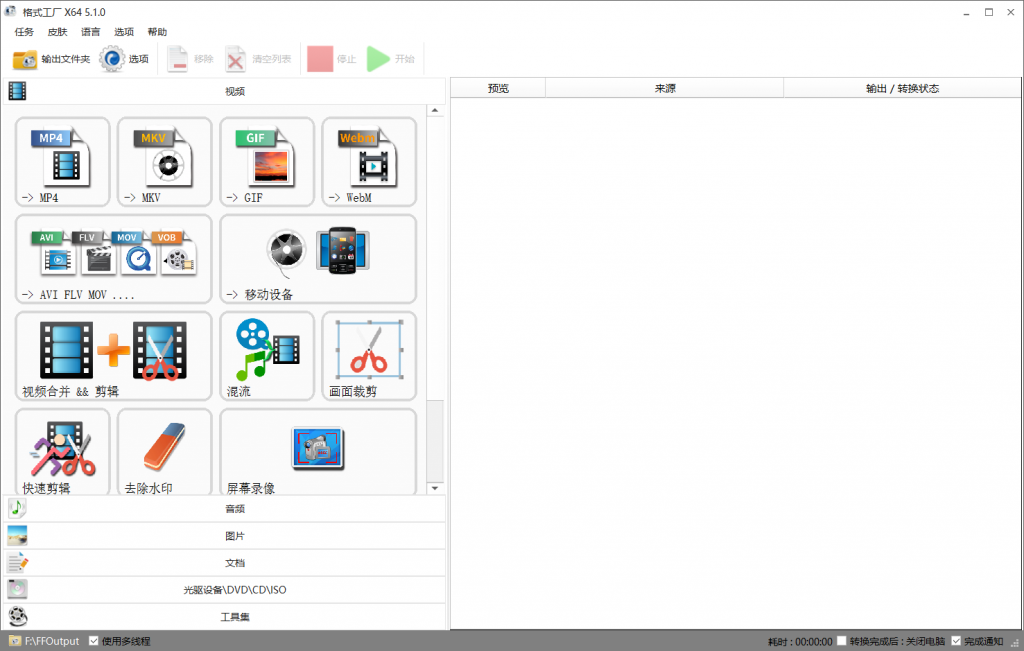The width and height of the screenshot is (1024, 651).
Task: Uncheck the 完成通知 checkbox
Action: pos(956,641)
